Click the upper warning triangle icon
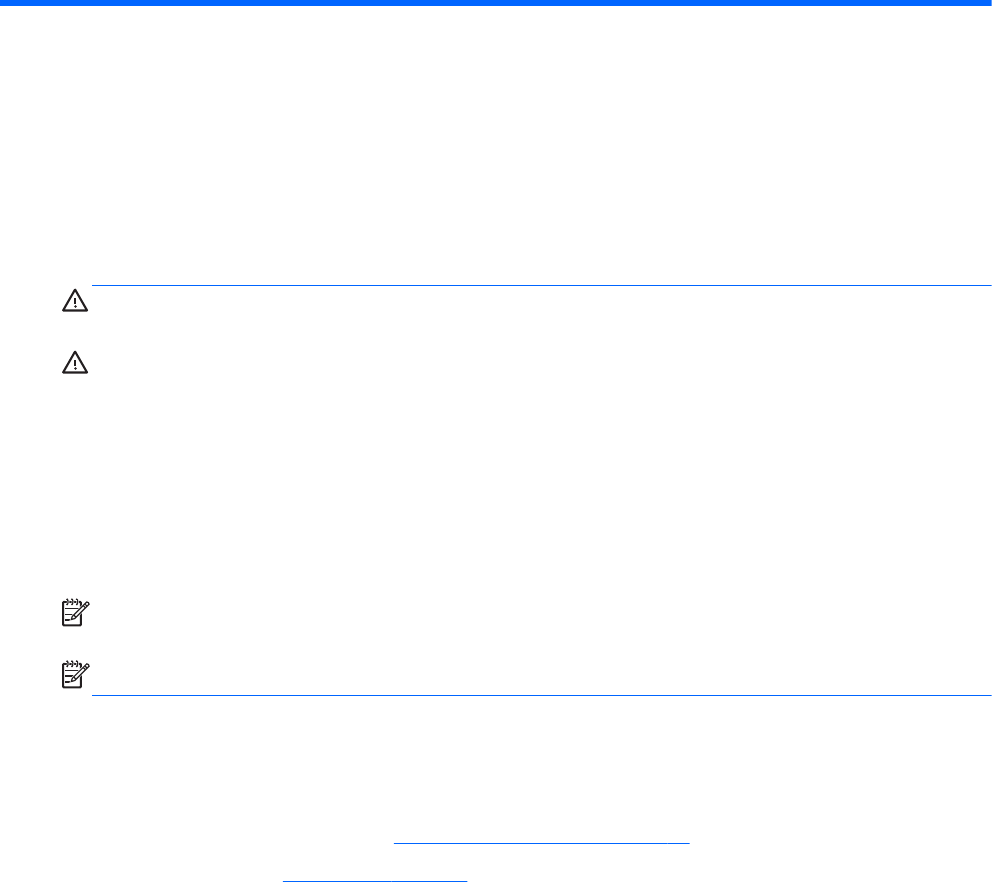Viewport: 992px width, 882px height. 76,299
